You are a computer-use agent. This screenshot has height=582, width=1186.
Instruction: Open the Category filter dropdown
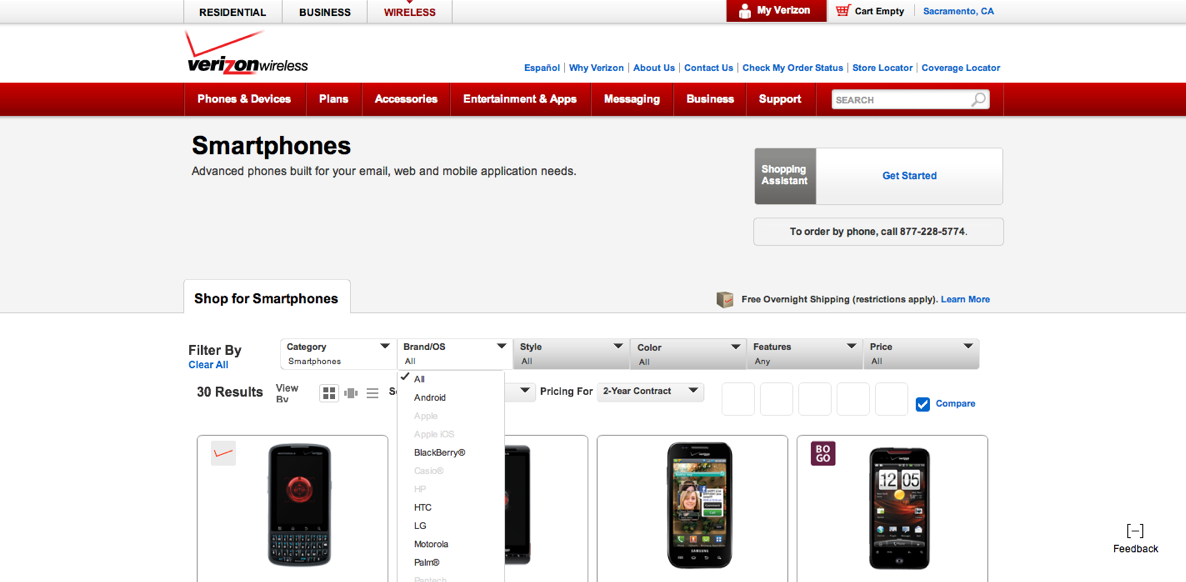coord(338,353)
